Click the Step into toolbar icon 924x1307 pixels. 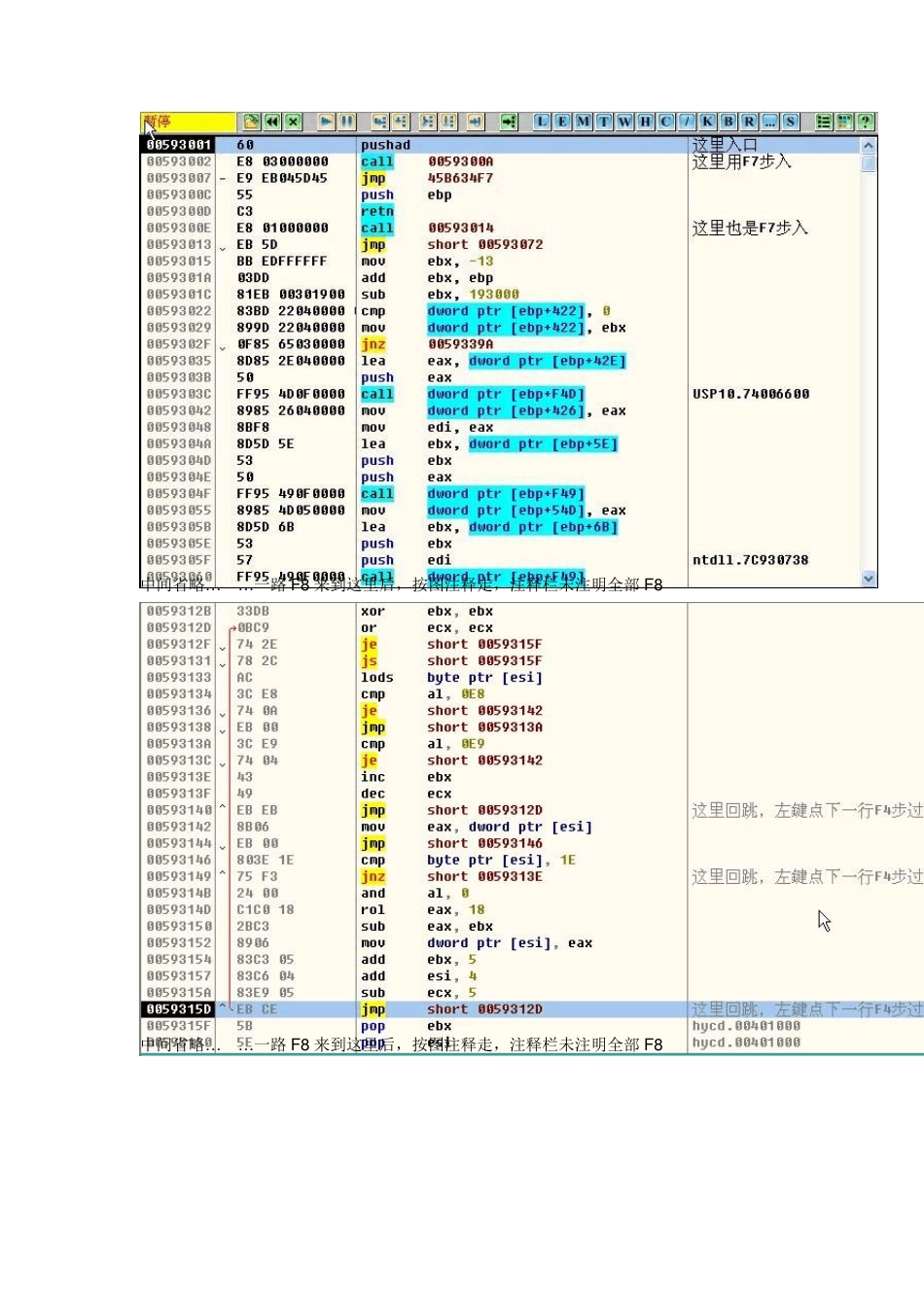pos(380,122)
